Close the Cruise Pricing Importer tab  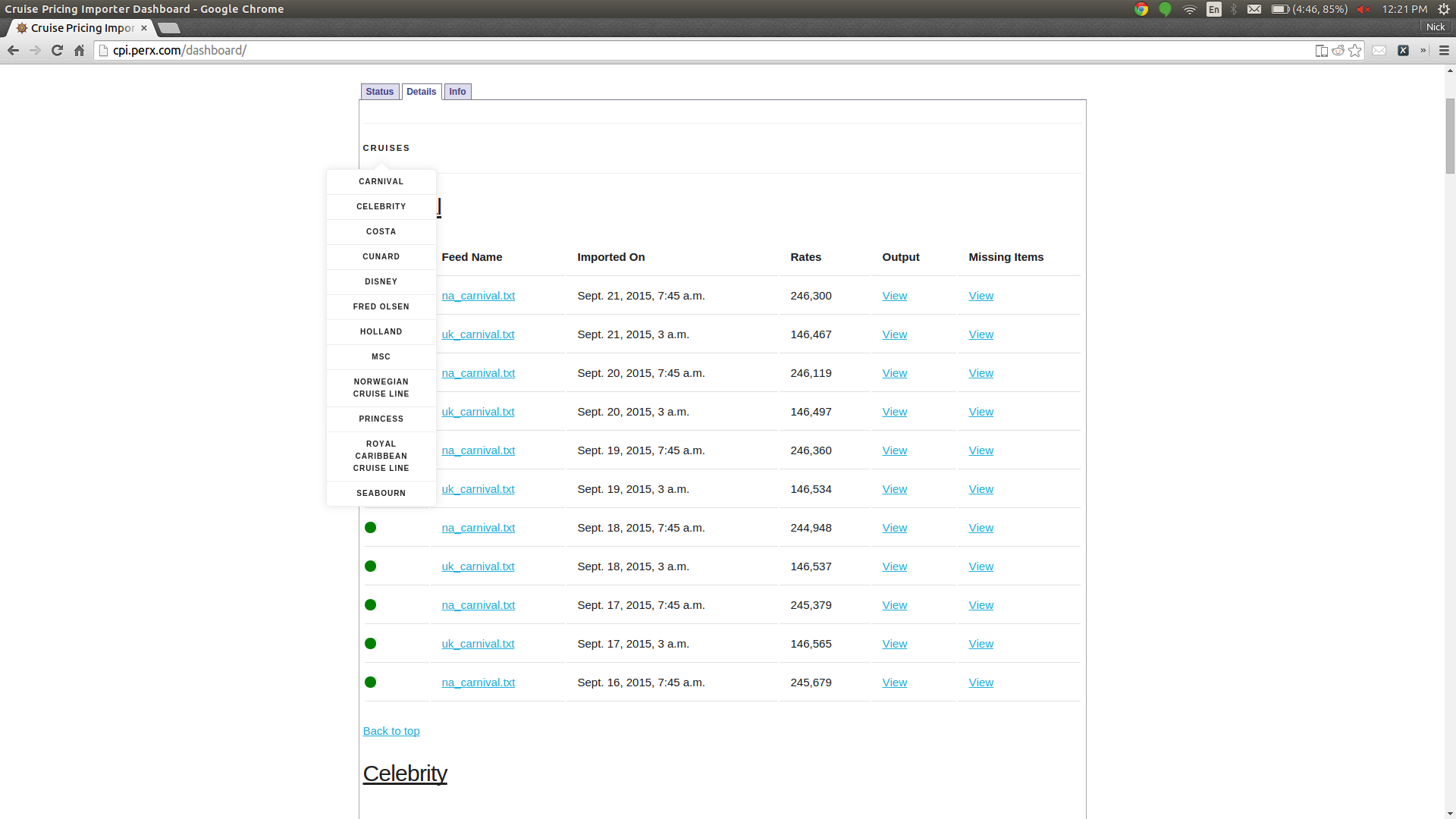pyautogui.click(x=144, y=28)
